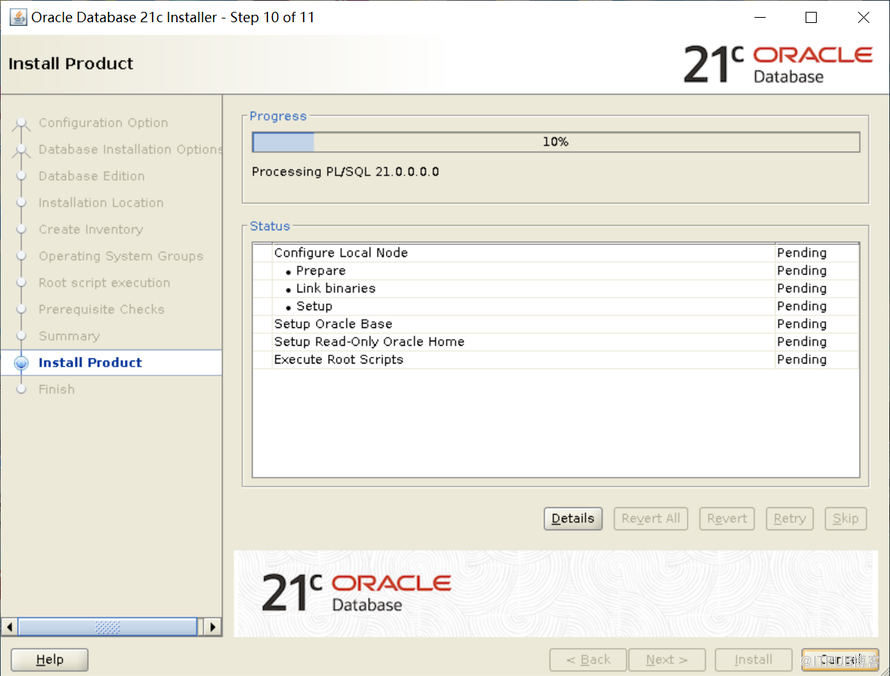This screenshot has width=890, height=676.
Task: Click the 10% installation progress bar
Action: pyautogui.click(x=556, y=142)
